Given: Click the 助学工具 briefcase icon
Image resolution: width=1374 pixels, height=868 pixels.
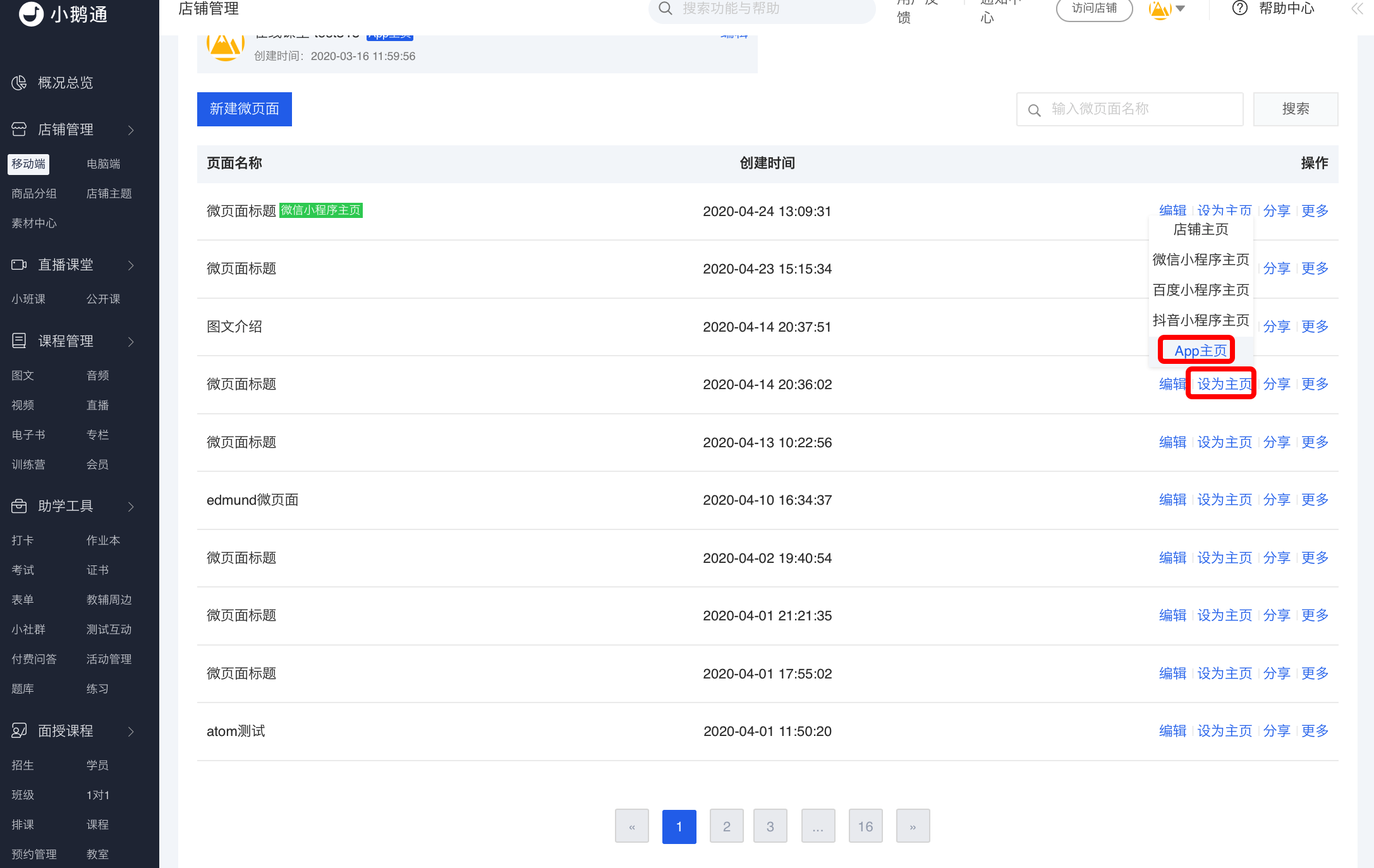Looking at the screenshot, I should [x=19, y=506].
